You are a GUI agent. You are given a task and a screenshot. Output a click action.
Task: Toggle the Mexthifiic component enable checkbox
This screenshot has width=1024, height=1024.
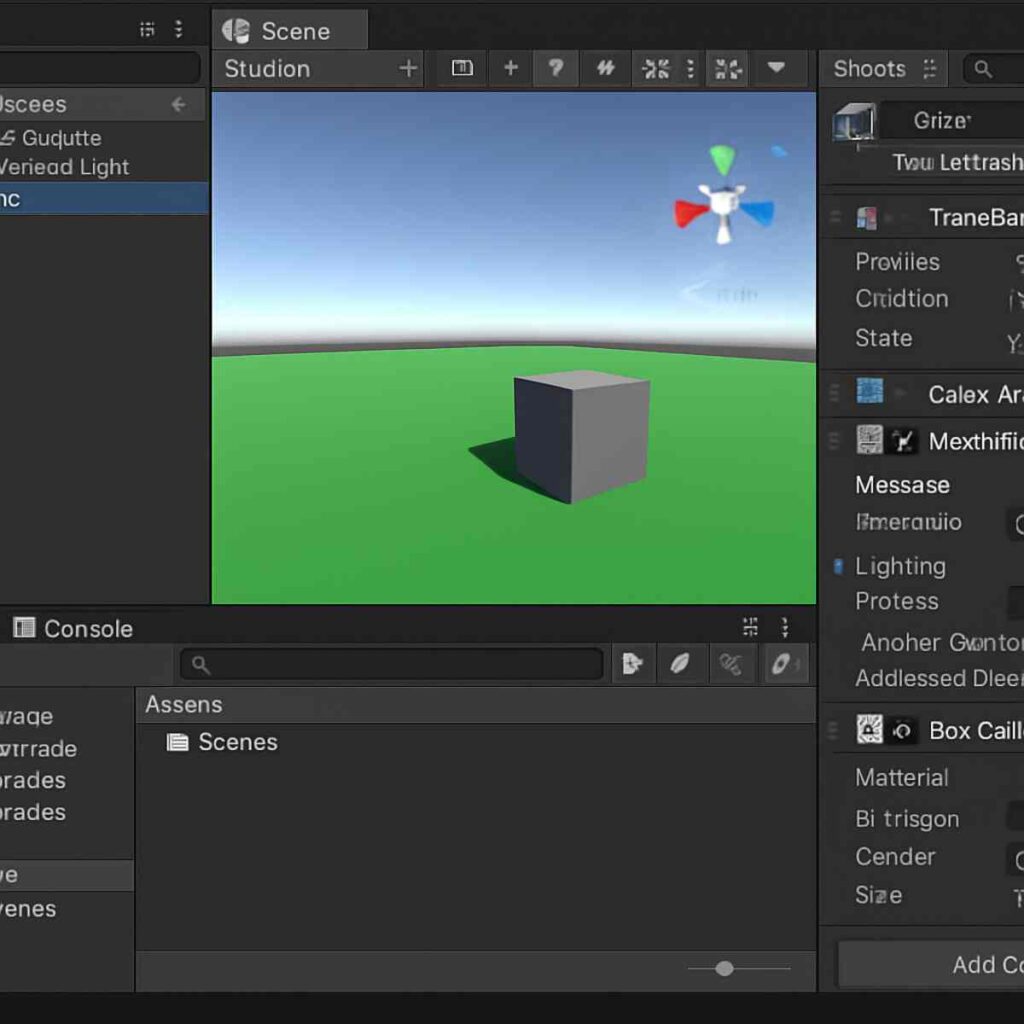click(x=903, y=441)
